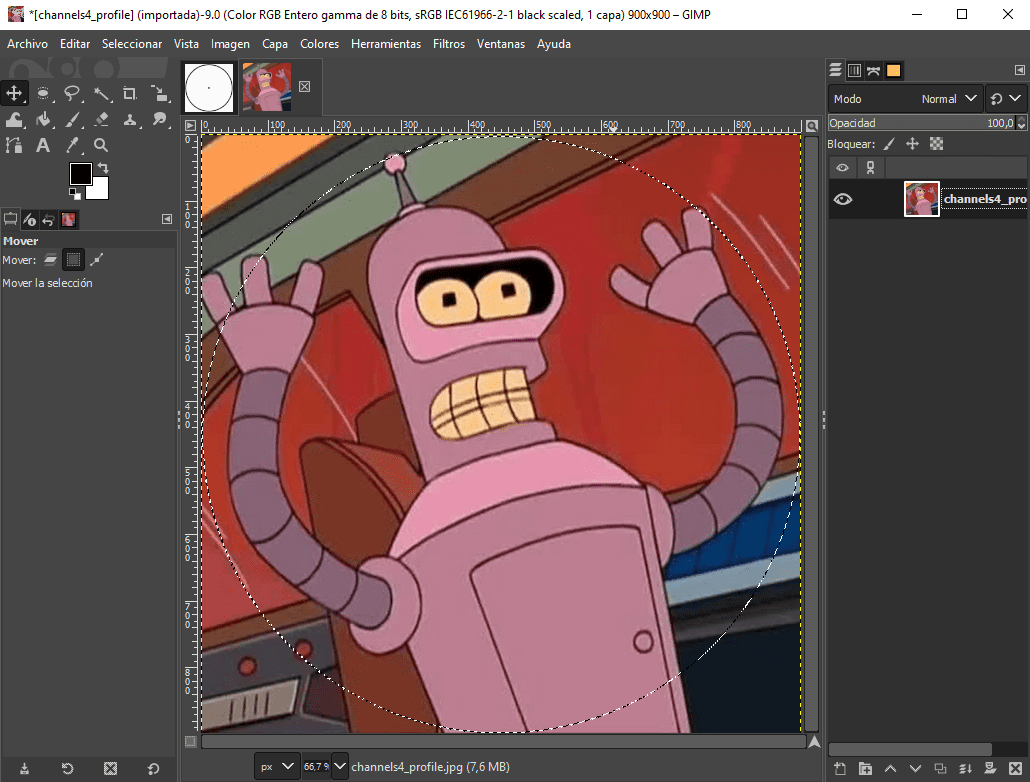The height and width of the screenshot is (782, 1030).
Task: Swap foreground and background colors
Action: (103, 168)
